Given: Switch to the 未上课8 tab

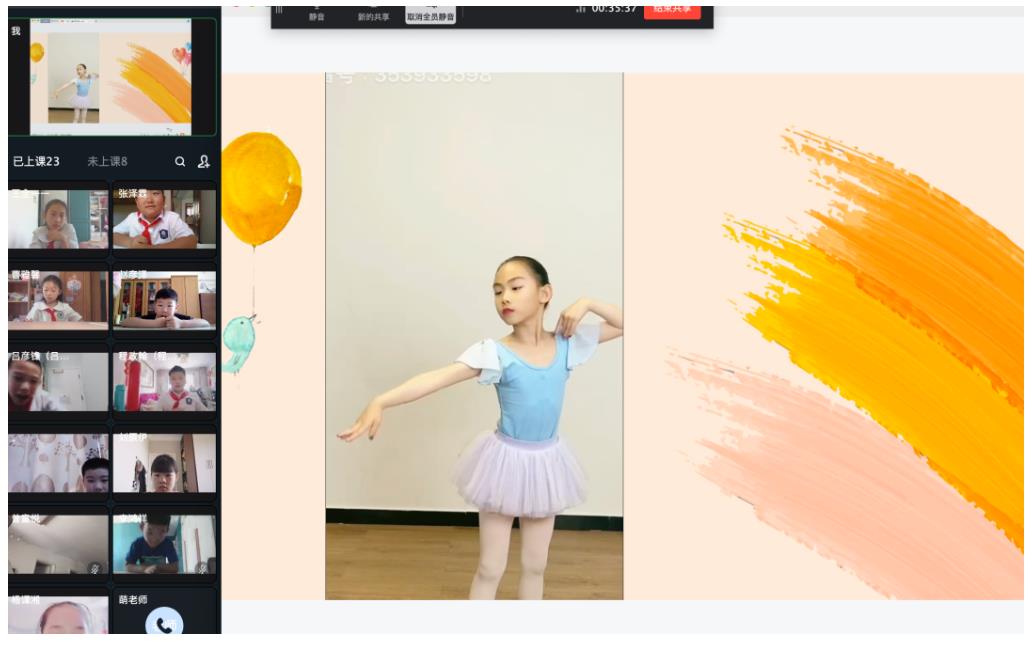Looking at the screenshot, I should coord(107,161).
